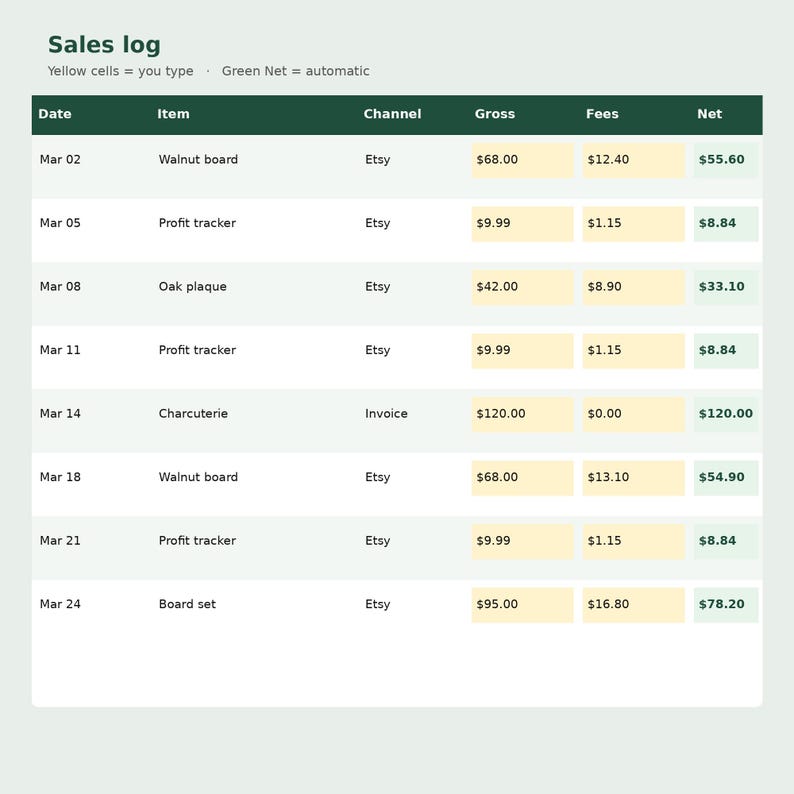The width and height of the screenshot is (794, 794).
Task: Click Etsy channel in Mar 24 row
Action: 377,604
